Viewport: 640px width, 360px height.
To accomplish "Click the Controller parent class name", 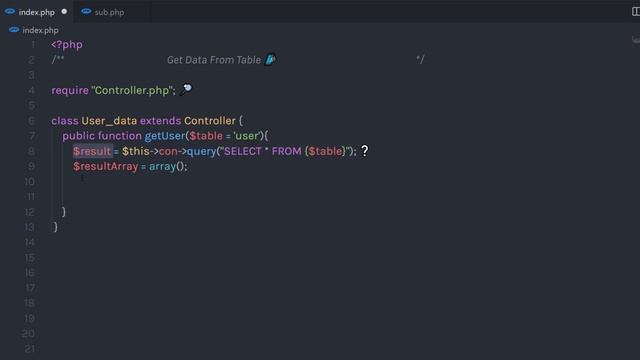I will point(210,121).
